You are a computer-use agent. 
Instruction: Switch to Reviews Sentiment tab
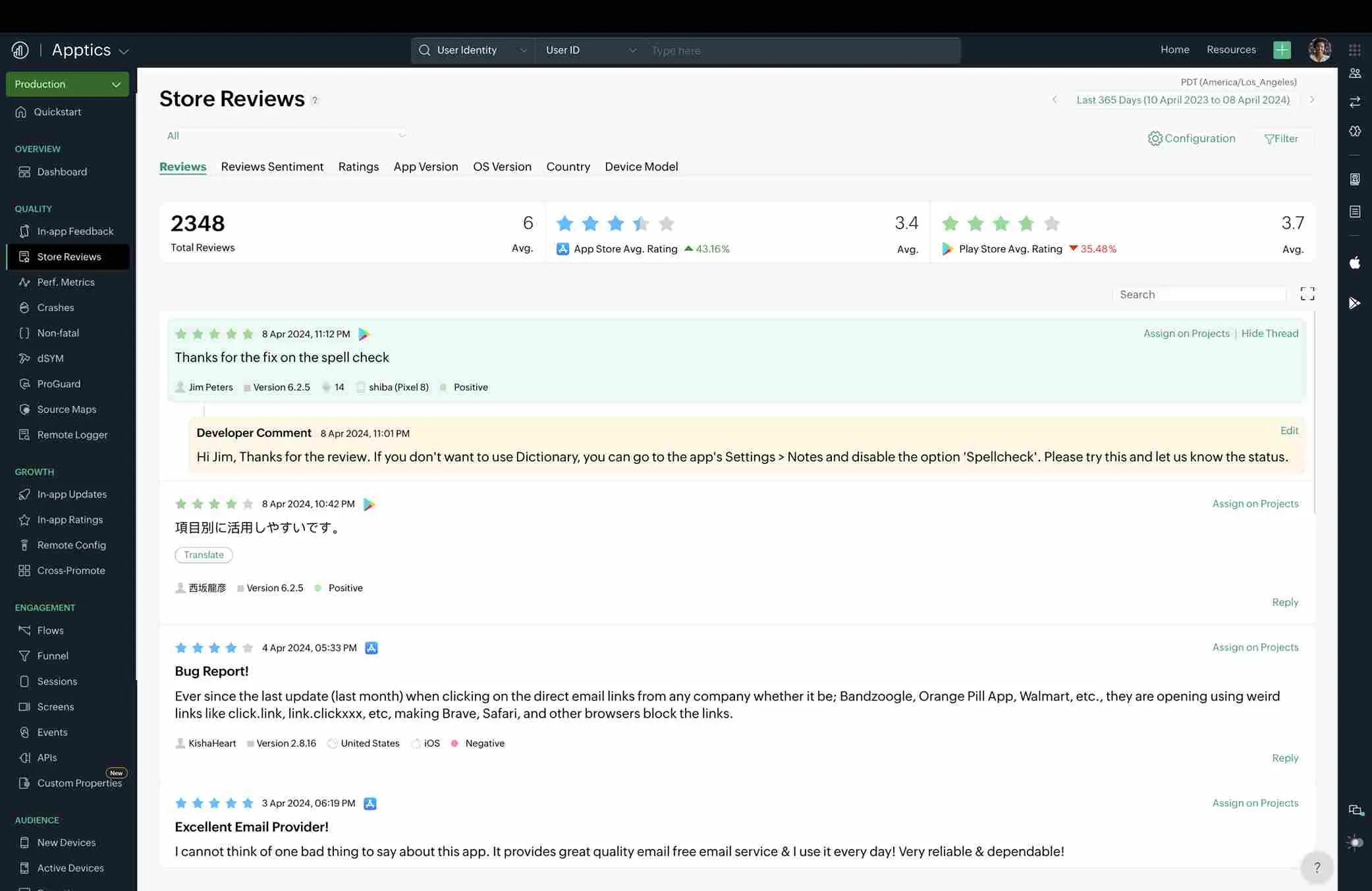point(272,167)
